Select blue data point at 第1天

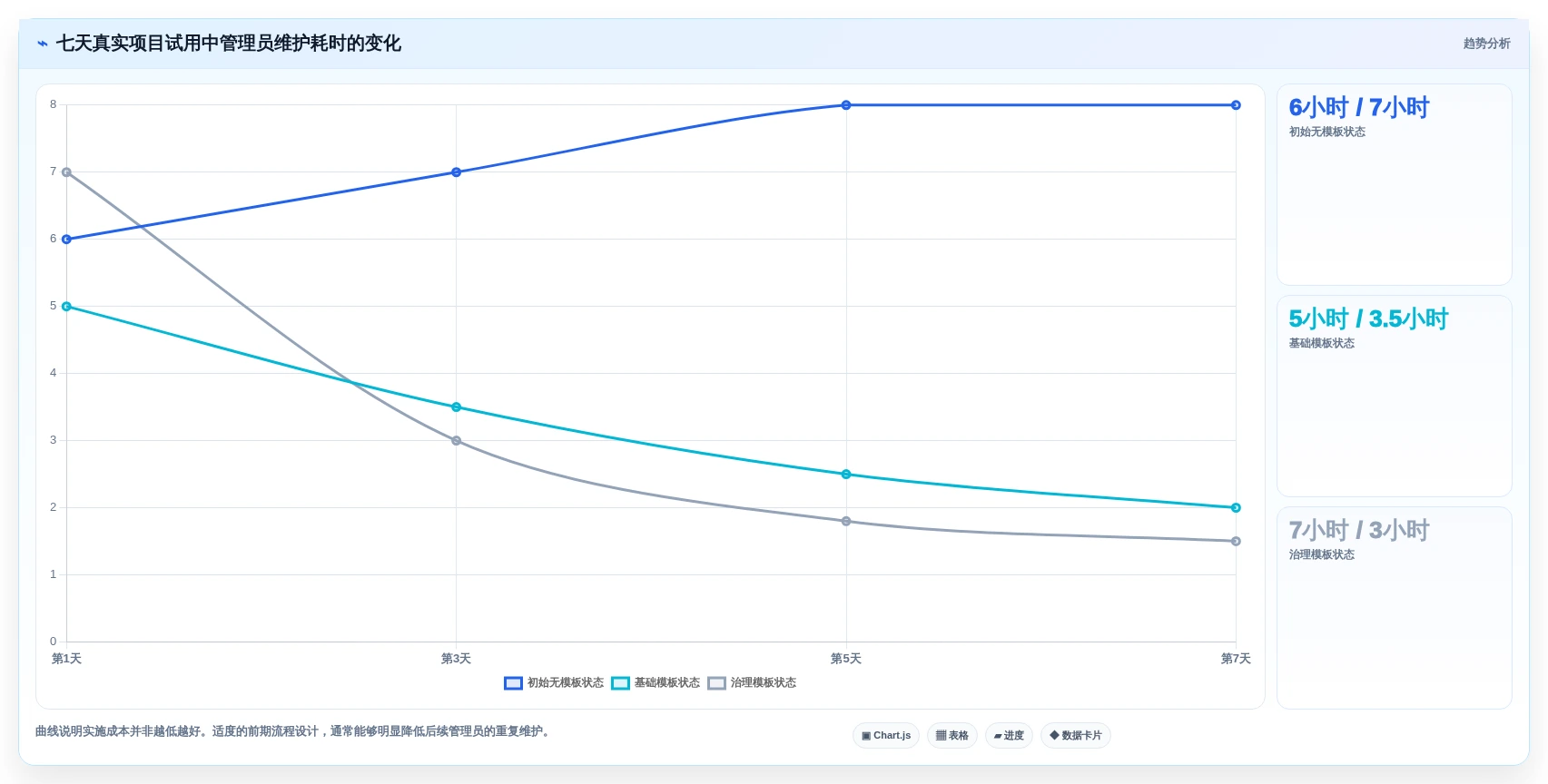tap(66, 240)
